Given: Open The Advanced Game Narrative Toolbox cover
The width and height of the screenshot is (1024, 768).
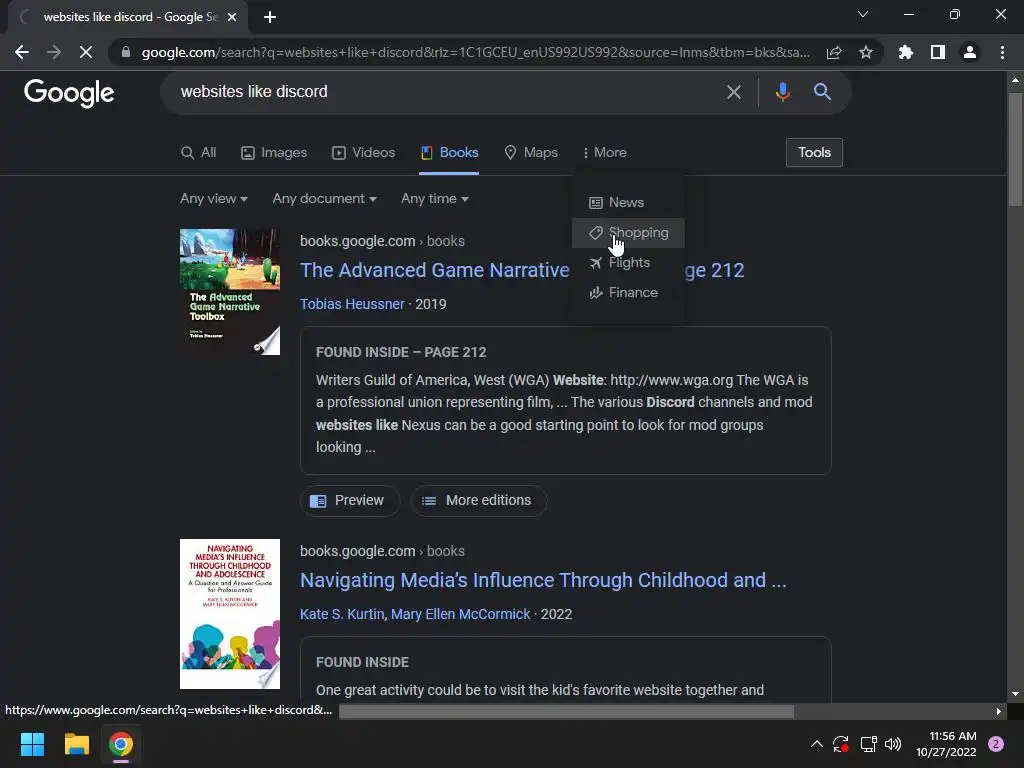Looking at the screenshot, I should click(x=230, y=292).
